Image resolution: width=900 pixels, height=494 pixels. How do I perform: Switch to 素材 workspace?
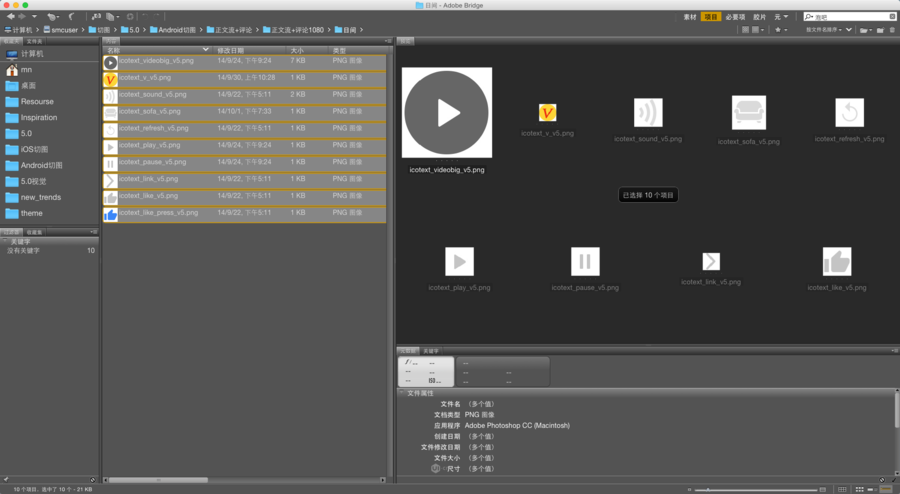pyautogui.click(x=690, y=17)
